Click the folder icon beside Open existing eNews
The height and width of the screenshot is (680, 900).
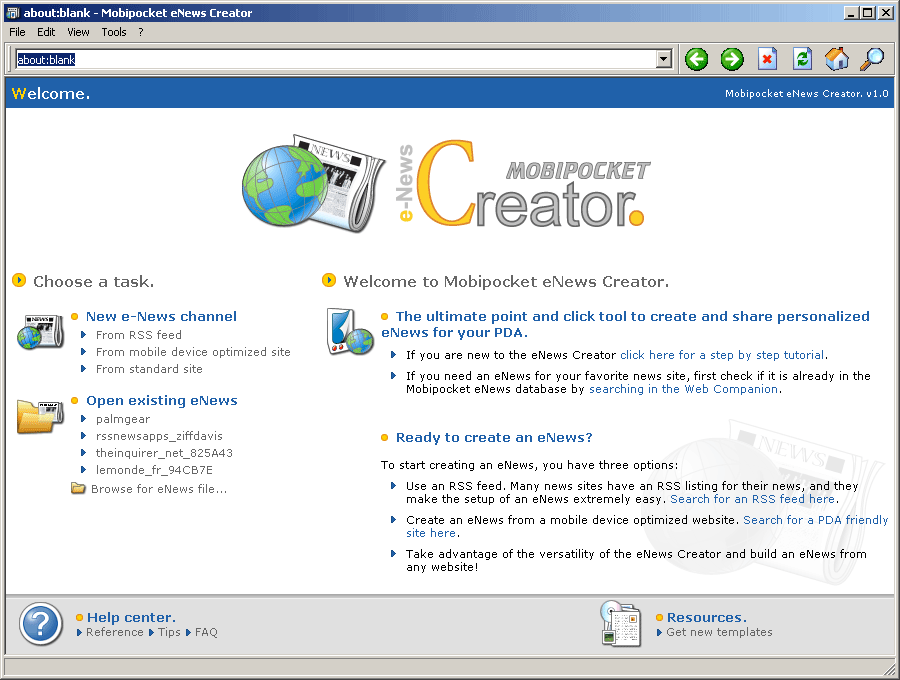40,417
